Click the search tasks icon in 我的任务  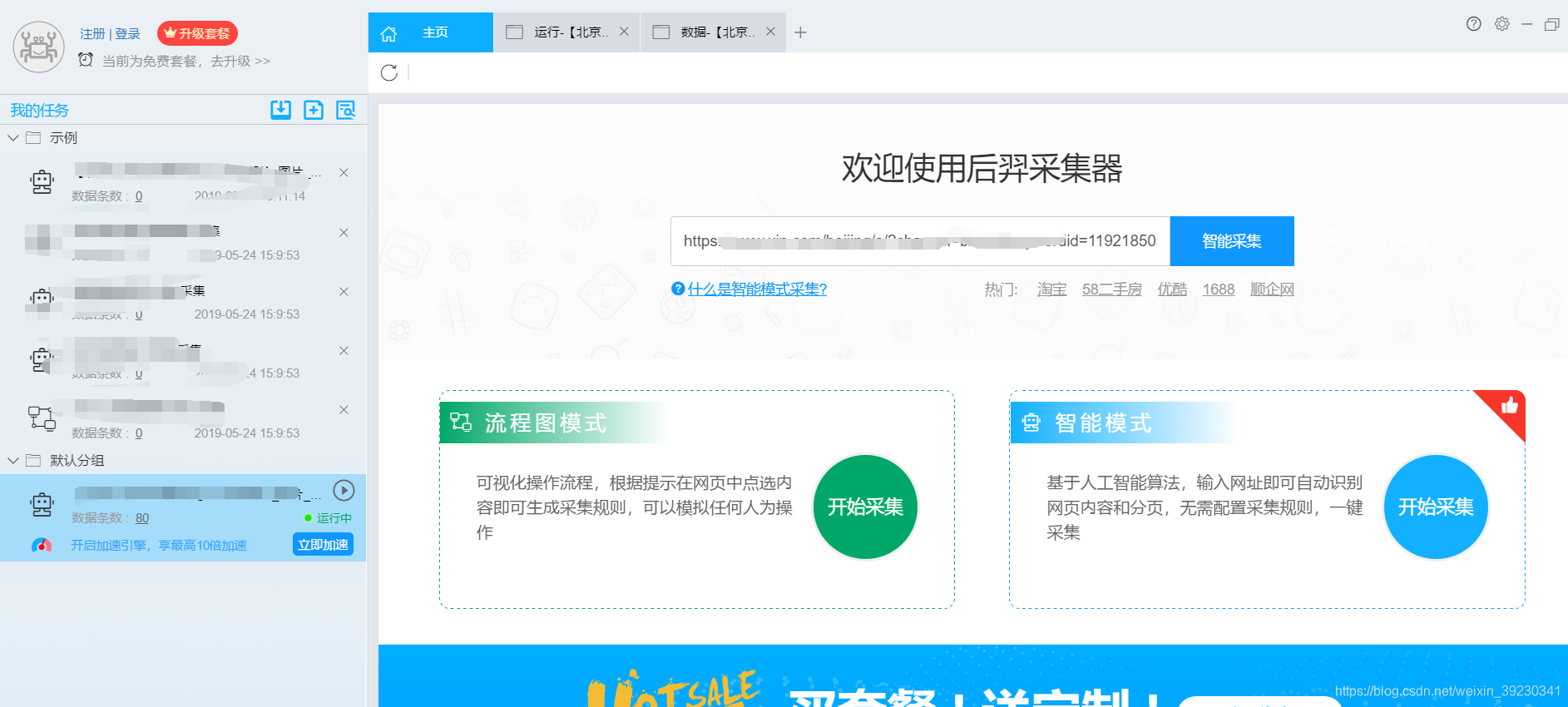click(346, 110)
